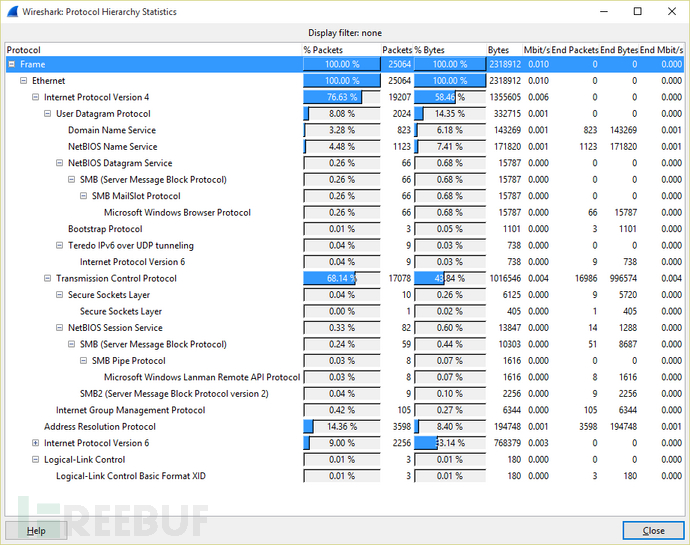
Task: Click the Bytes column header
Action: coord(504,50)
